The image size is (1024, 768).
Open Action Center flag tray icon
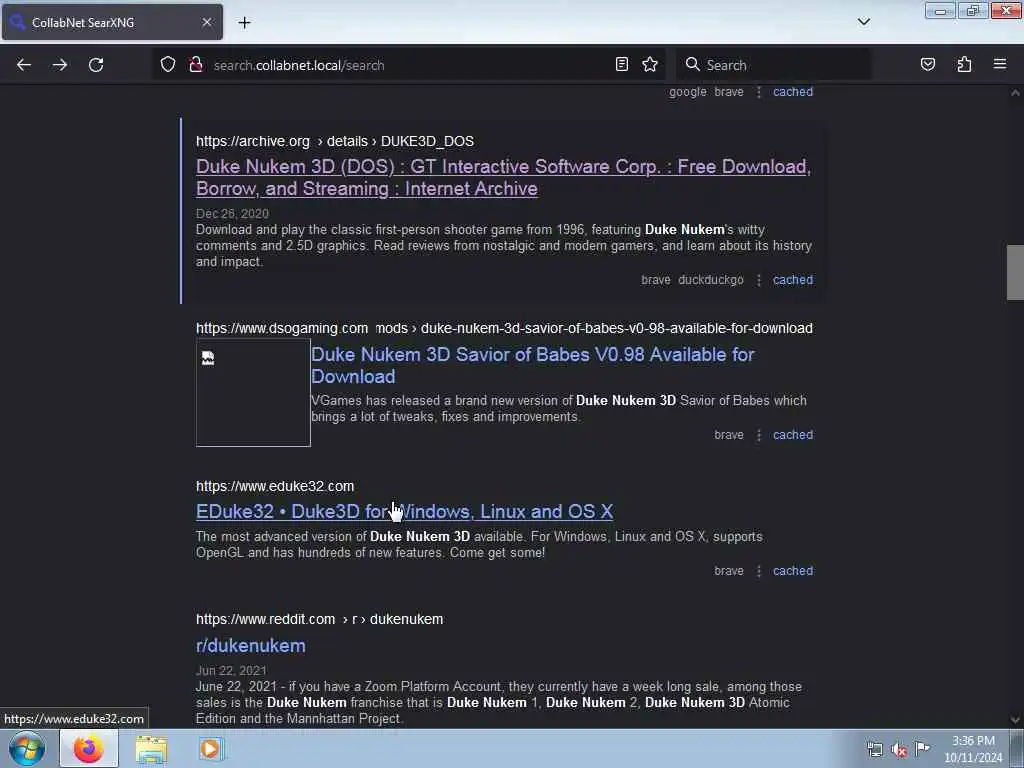[922, 748]
